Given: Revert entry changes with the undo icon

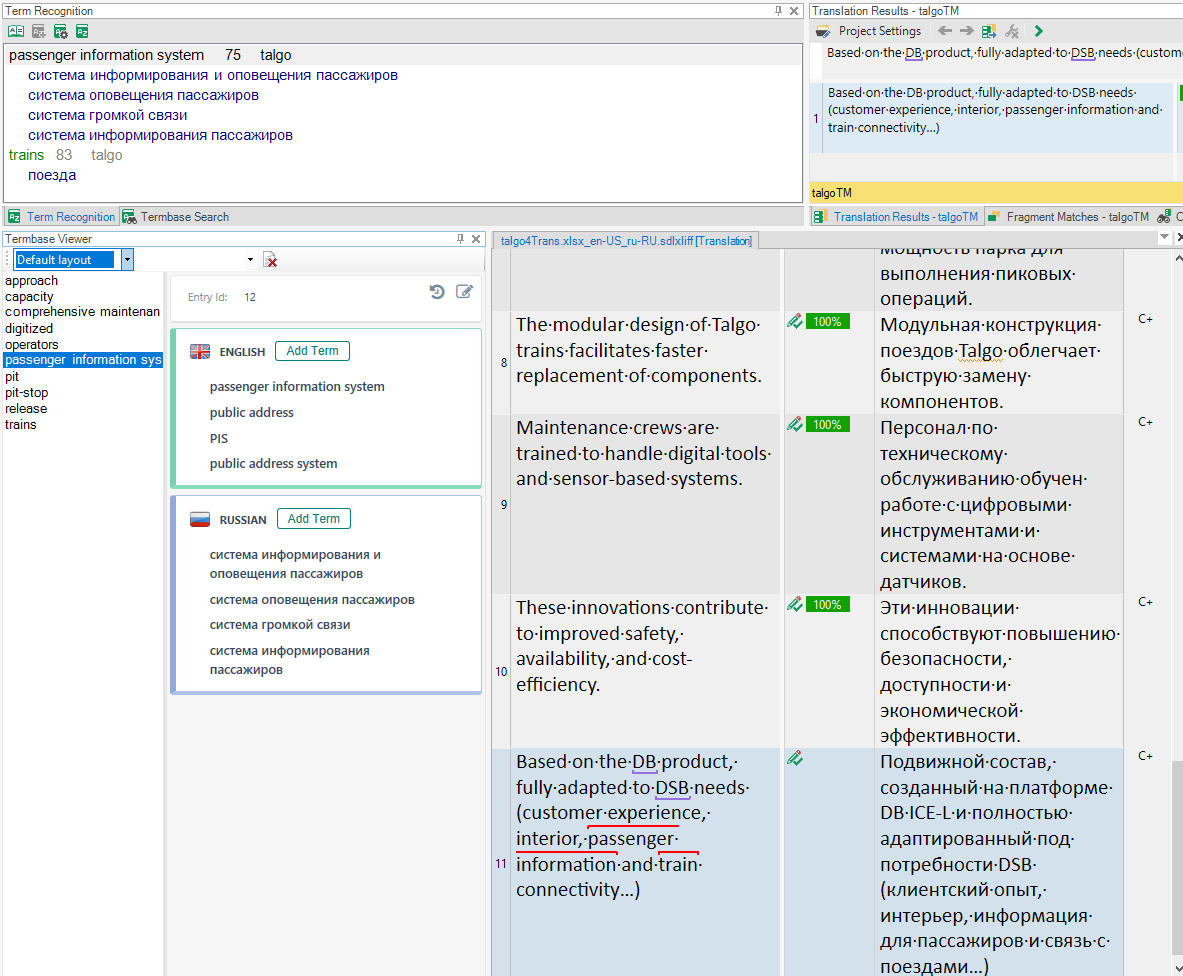Looking at the screenshot, I should (x=437, y=290).
